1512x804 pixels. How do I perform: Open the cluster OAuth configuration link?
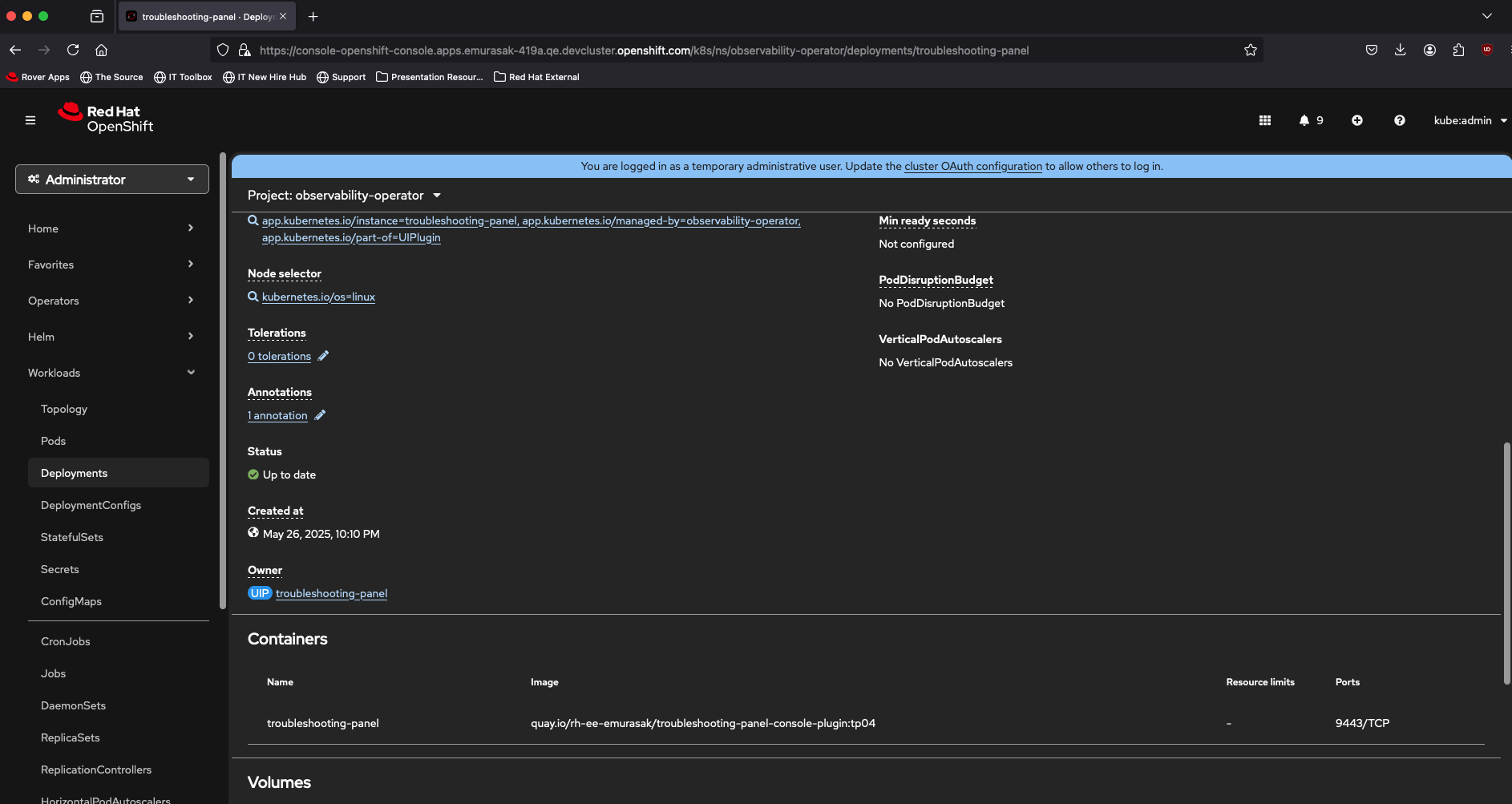click(973, 167)
